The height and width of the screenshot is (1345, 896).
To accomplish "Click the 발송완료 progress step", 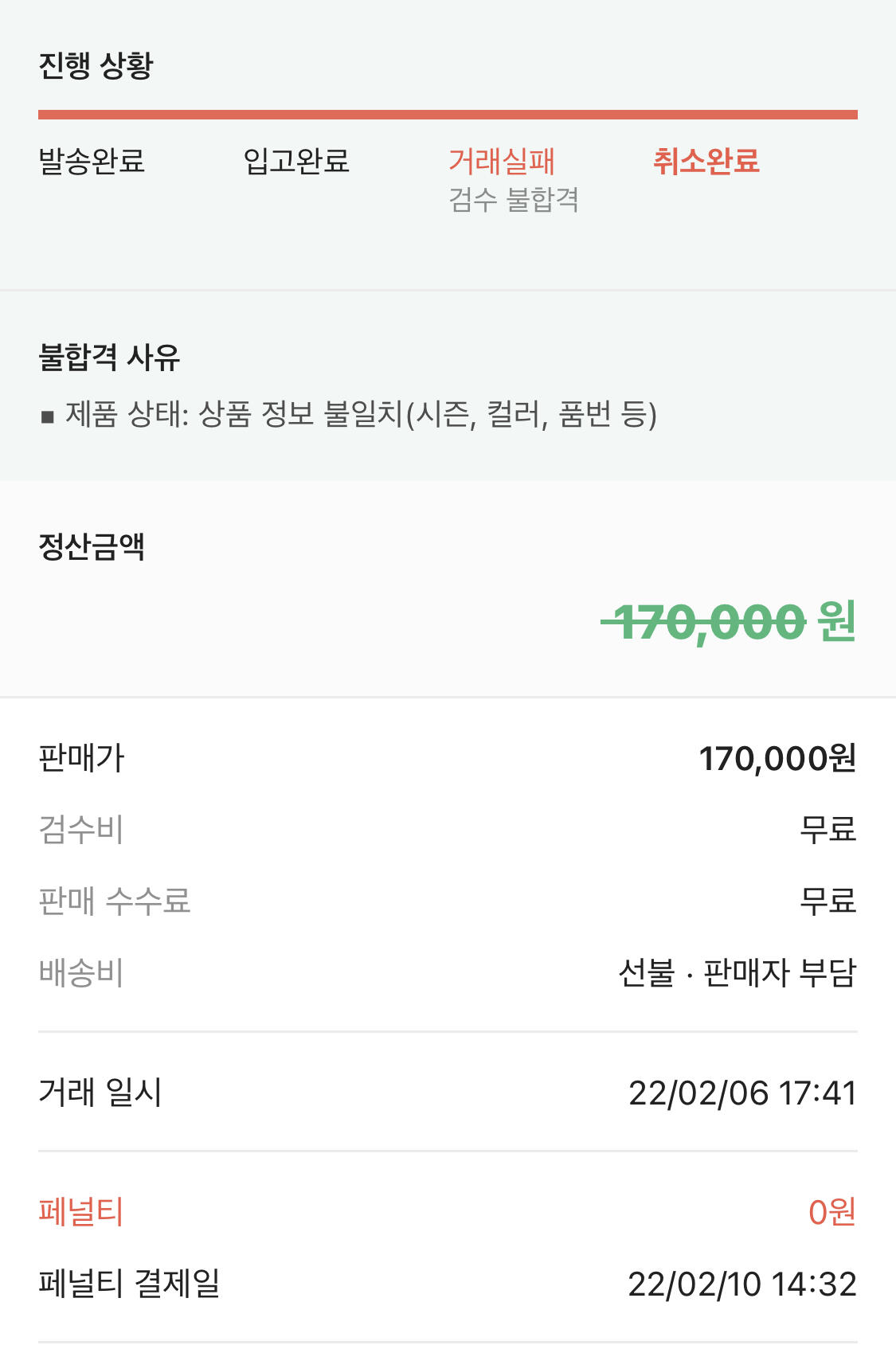I will pyautogui.click(x=92, y=162).
